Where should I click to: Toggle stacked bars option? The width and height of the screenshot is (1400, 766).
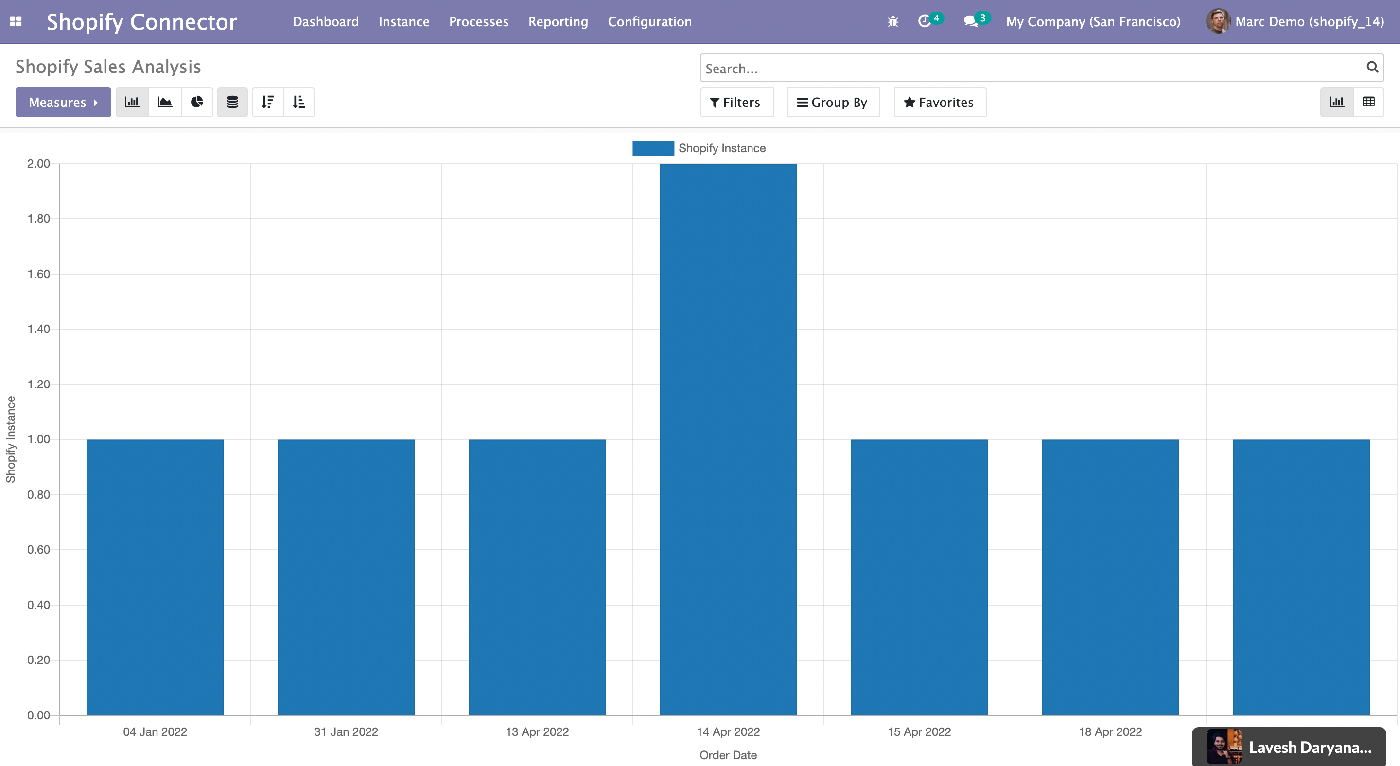(x=232, y=102)
